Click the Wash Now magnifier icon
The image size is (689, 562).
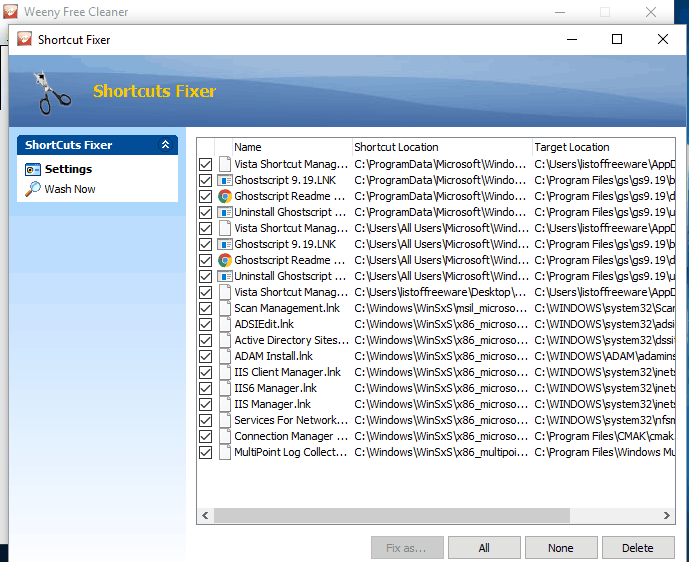[x=33, y=189]
